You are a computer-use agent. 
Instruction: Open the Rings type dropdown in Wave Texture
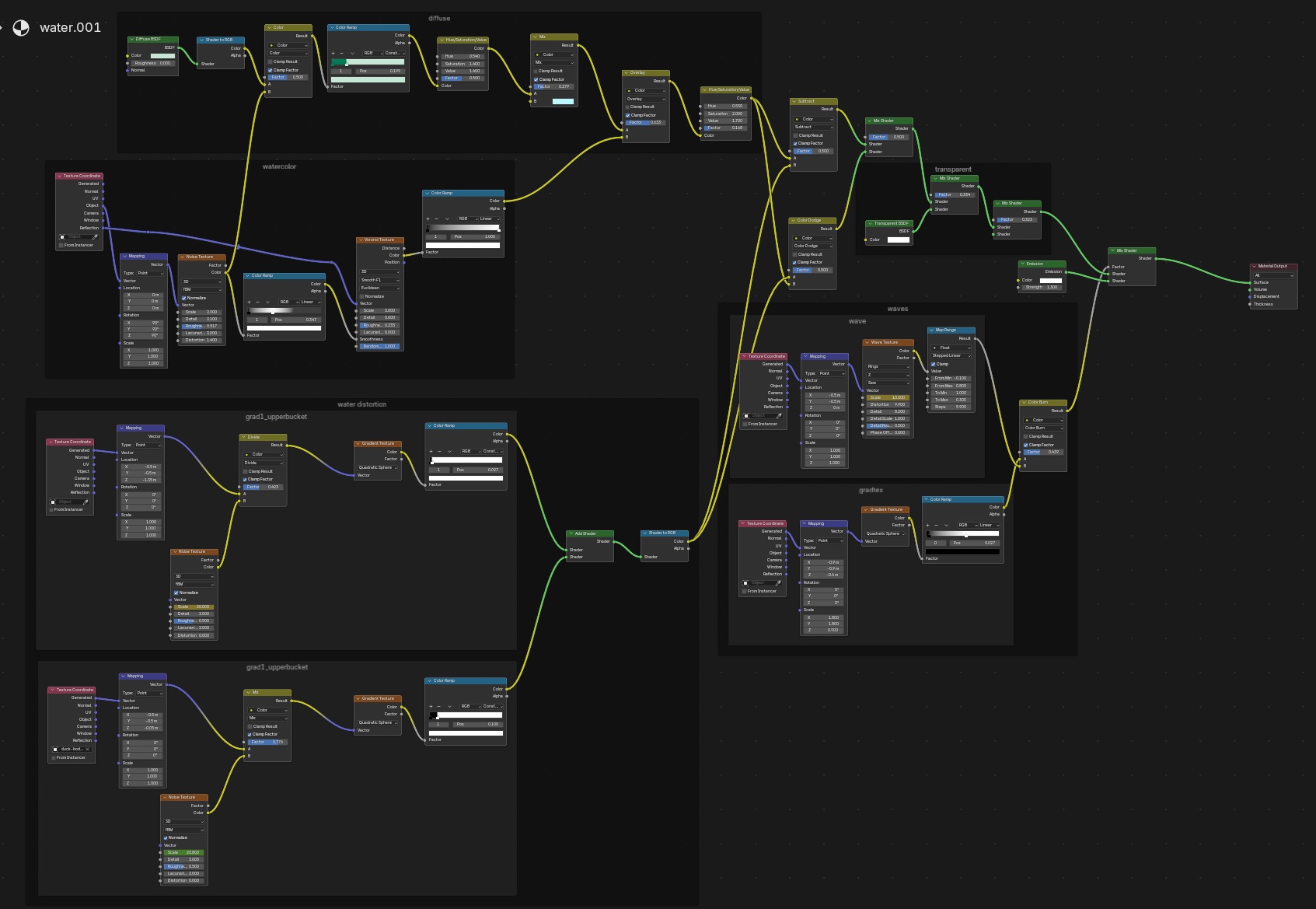pyautogui.click(x=888, y=366)
